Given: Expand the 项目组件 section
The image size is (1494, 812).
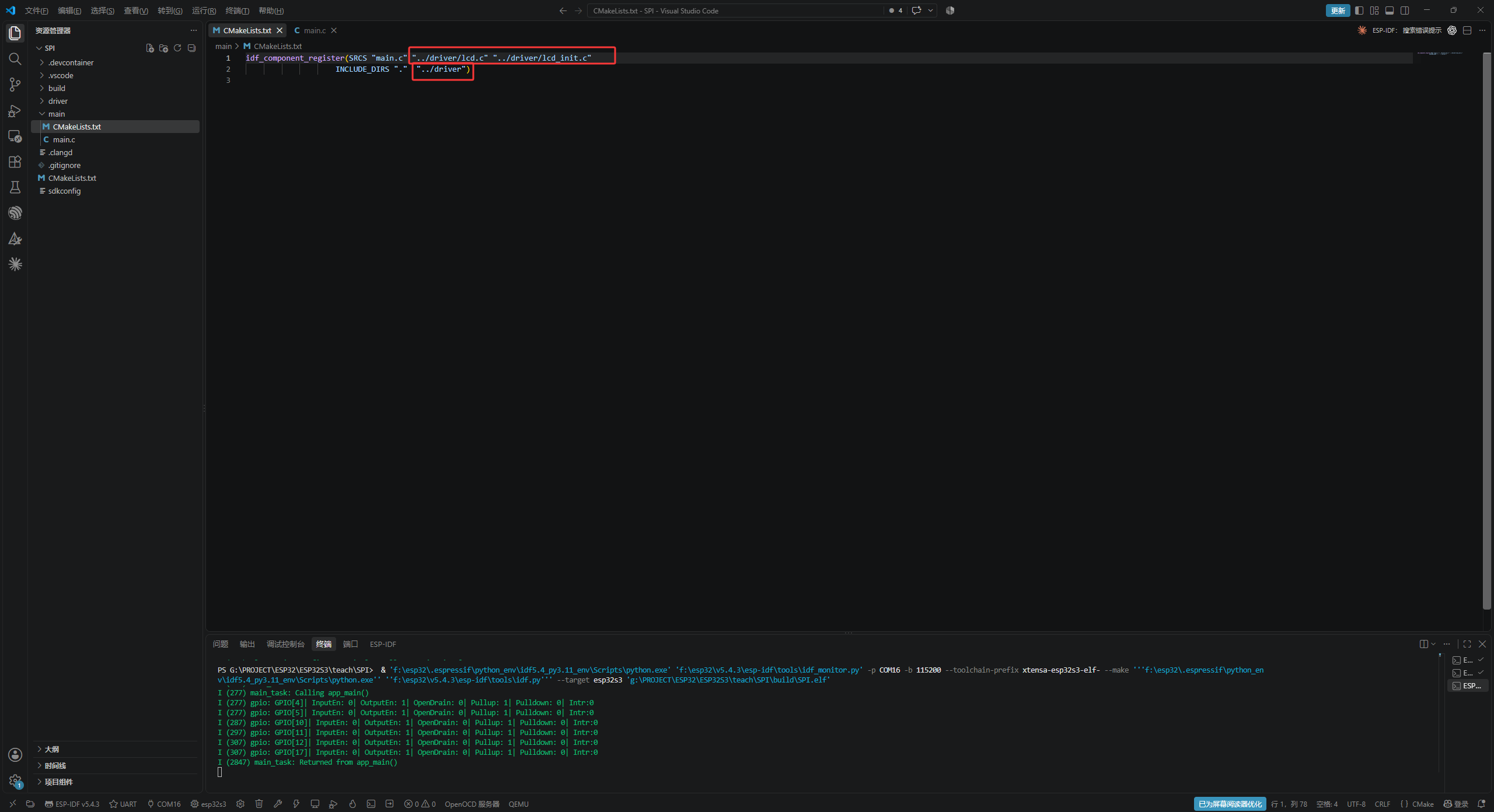Looking at the screenshot, I should coord(117,782).
